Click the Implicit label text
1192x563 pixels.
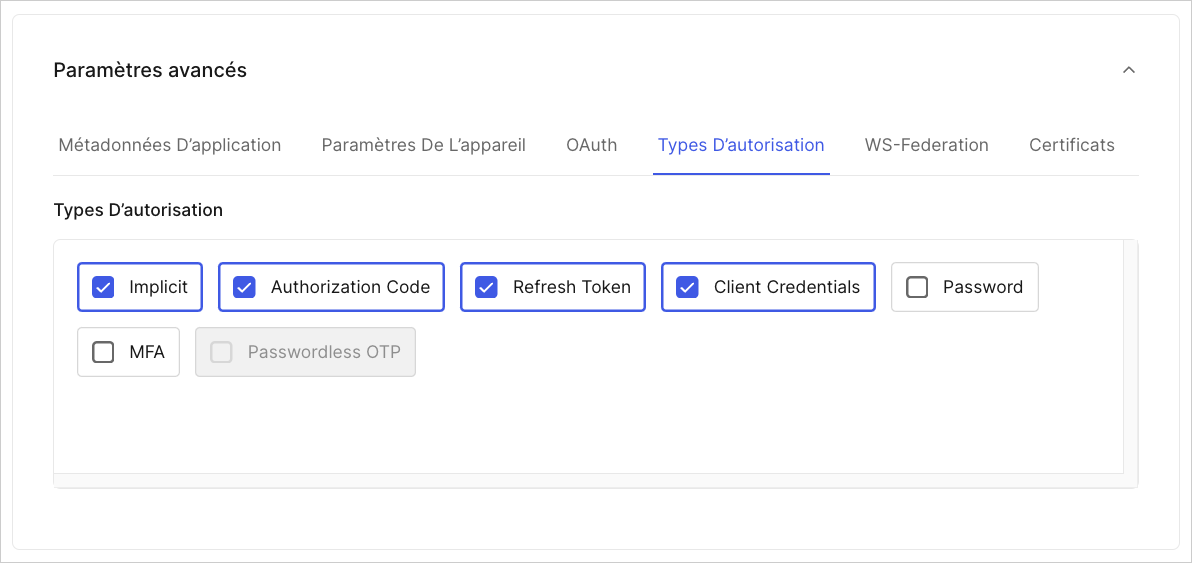coord(158,287)
